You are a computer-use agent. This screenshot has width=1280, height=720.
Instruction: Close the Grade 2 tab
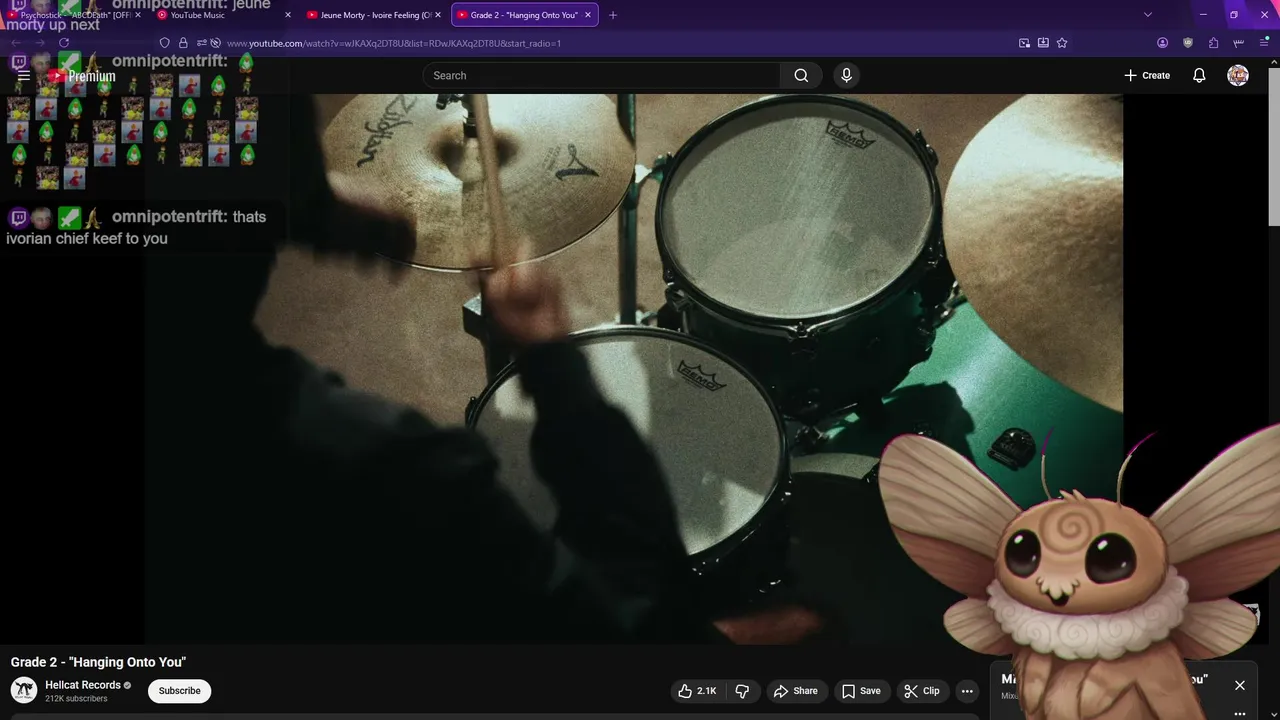click(588, 15)
